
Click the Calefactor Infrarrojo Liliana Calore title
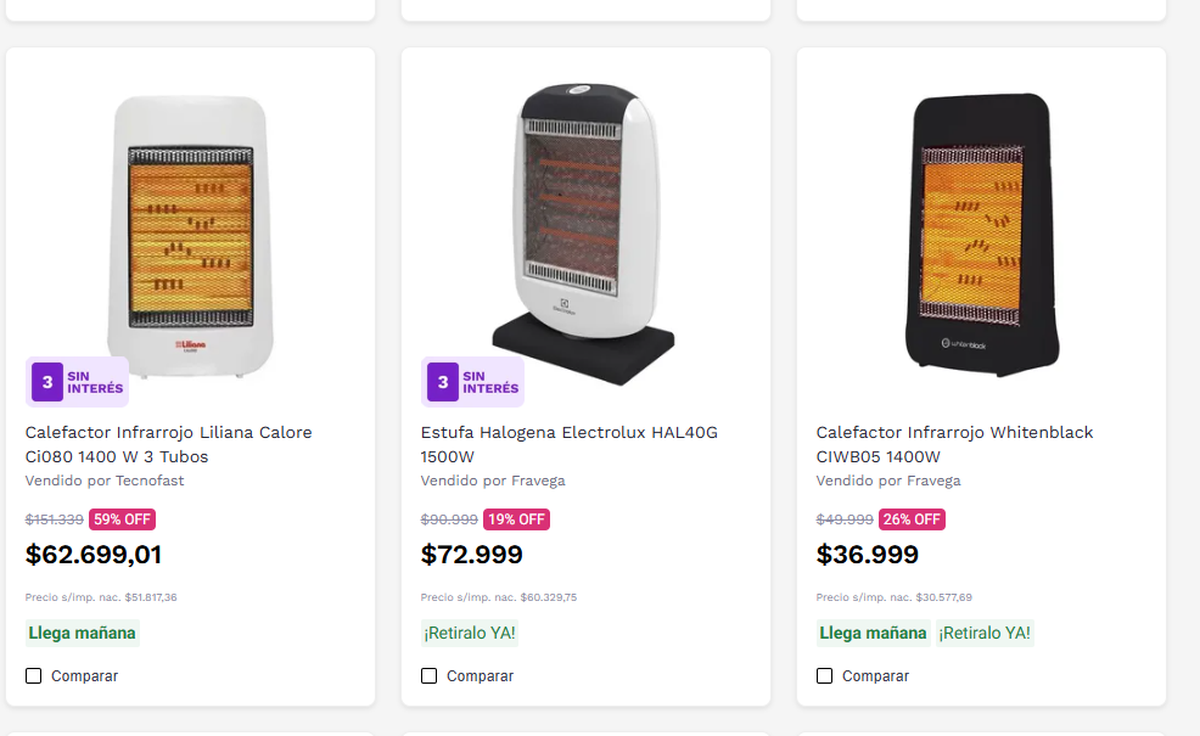[168, 444]
